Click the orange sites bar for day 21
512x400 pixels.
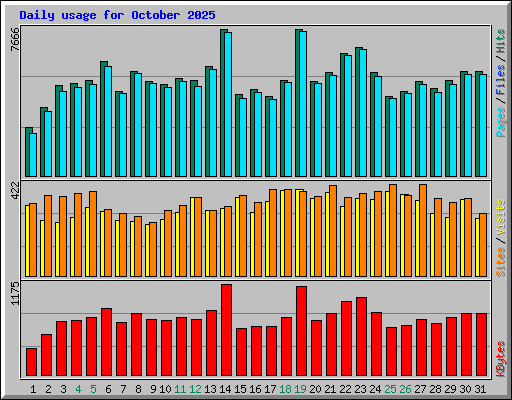click(333, 231)
